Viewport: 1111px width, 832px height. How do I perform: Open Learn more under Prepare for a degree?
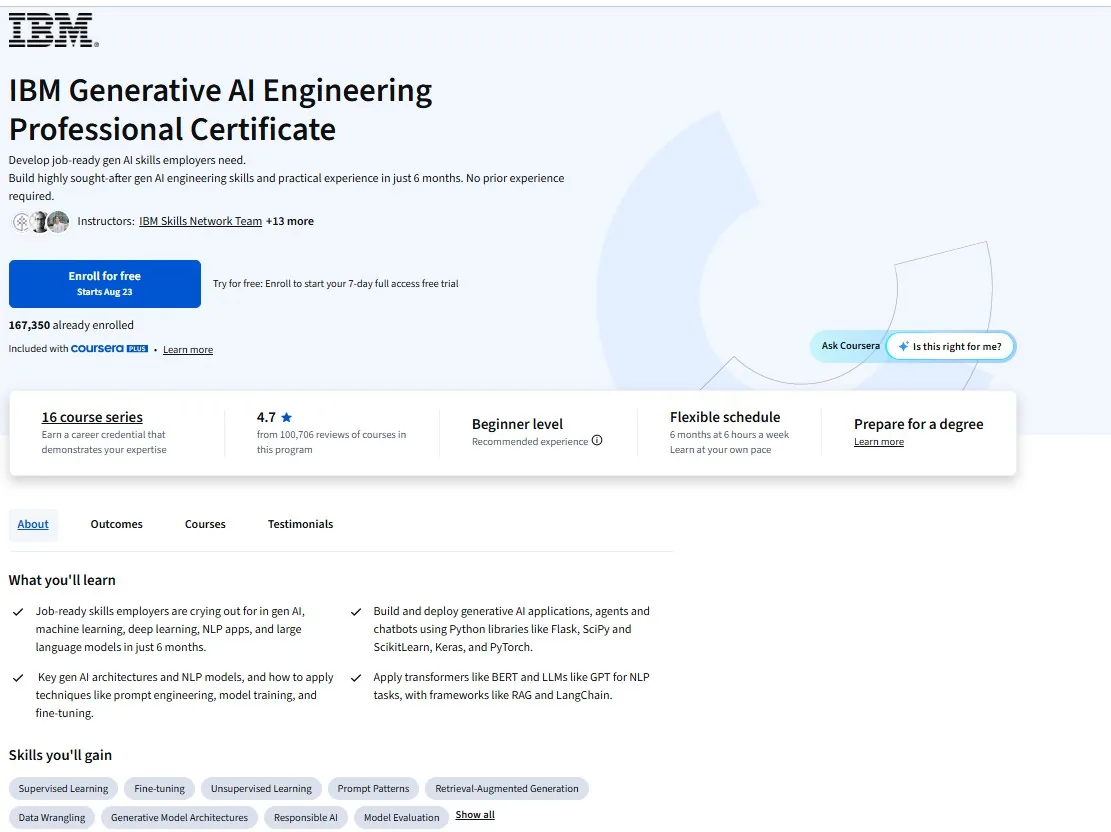pos(879,442)
